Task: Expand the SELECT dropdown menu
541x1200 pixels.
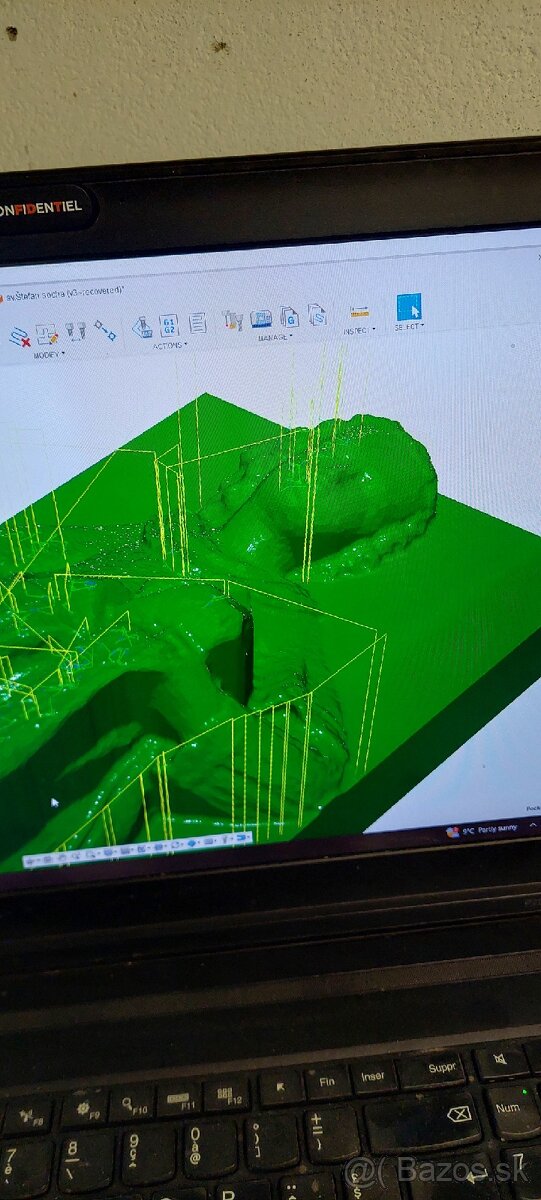Action: tap(410, 326)
